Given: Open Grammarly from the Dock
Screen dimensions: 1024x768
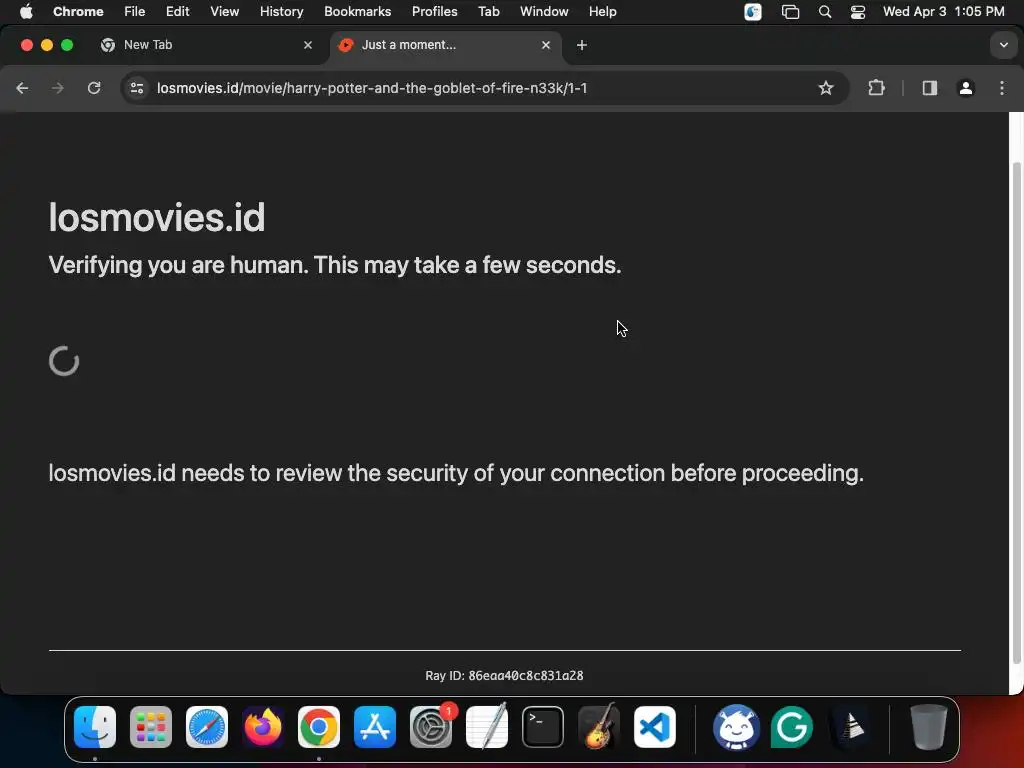Looking at the screenshot, I should [x=792, y=727].
